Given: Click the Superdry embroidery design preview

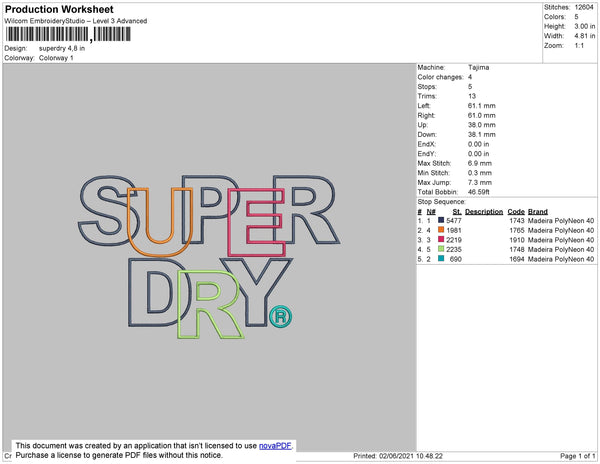Looking at the screenshot, I should 209,257.
